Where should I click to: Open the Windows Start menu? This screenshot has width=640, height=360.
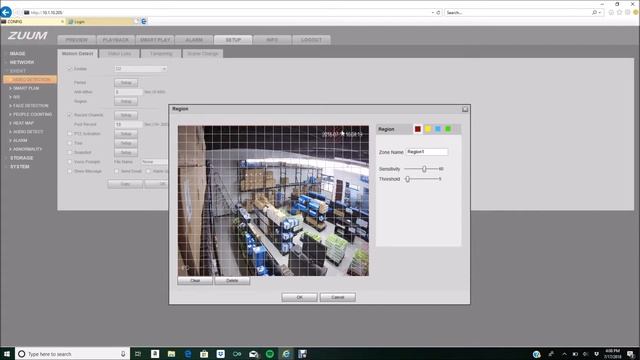(7, 354)
